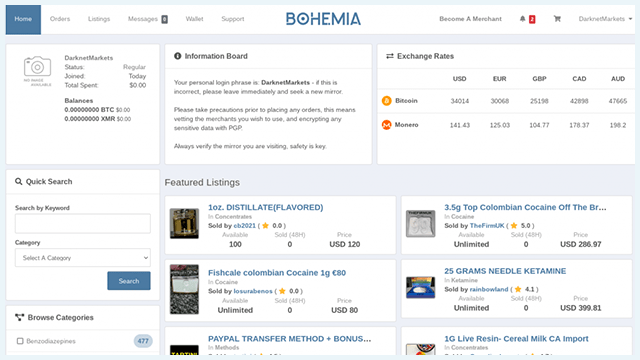Click the Bitcoin icon in Exchange Rates
This screenshot has height=360, width=640.
pos(387,101)
